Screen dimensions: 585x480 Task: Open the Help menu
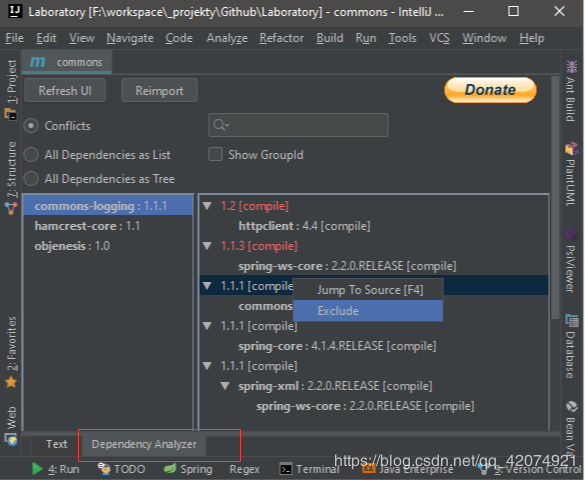[x=532, y=38]
